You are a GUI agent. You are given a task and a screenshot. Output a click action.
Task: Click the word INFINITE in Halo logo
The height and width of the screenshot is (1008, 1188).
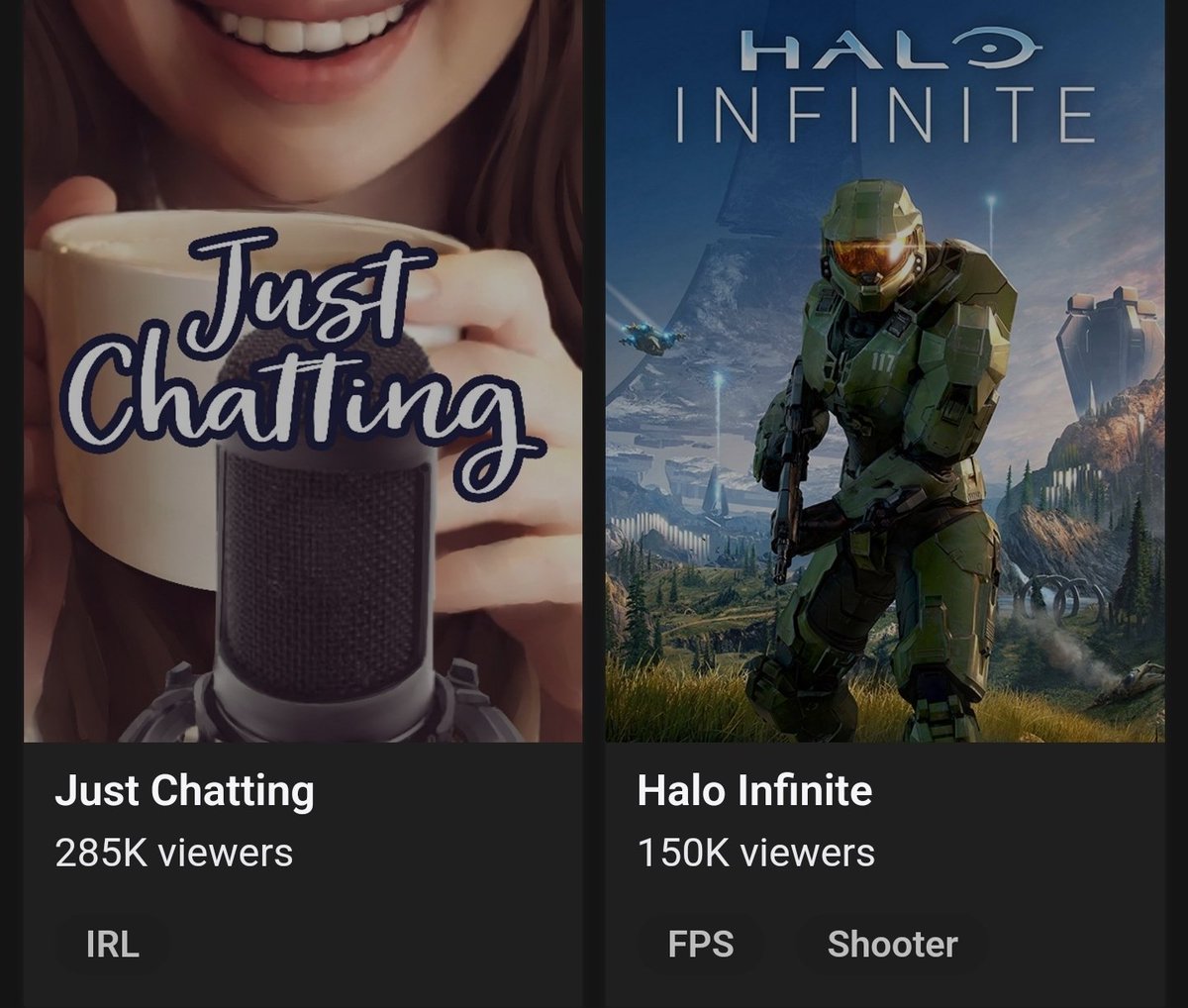pos(885,115)
